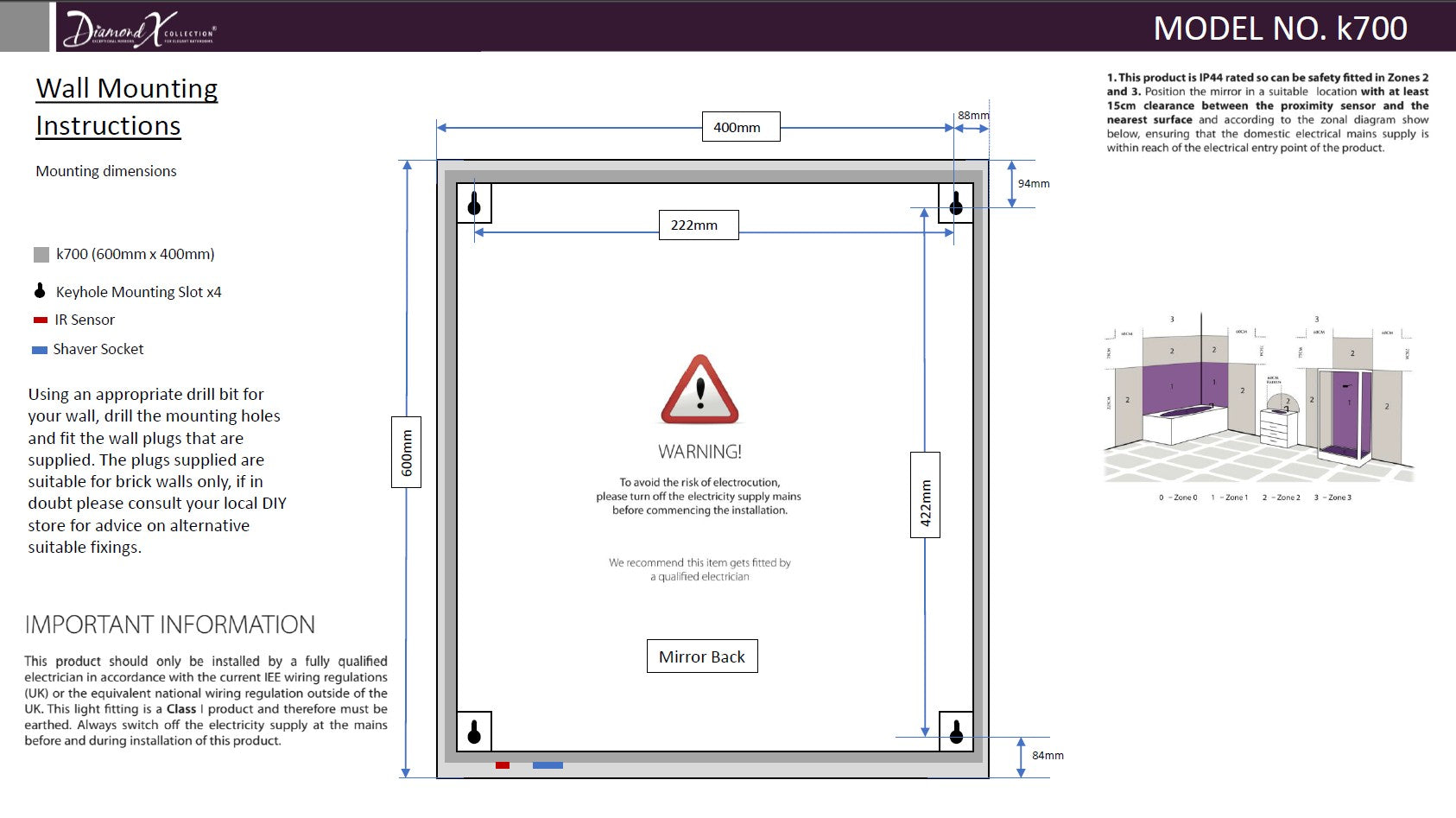Click the red IR Sensor legend swatch
This screenshot has height=818, width=1456.
(x=40, y=320)
